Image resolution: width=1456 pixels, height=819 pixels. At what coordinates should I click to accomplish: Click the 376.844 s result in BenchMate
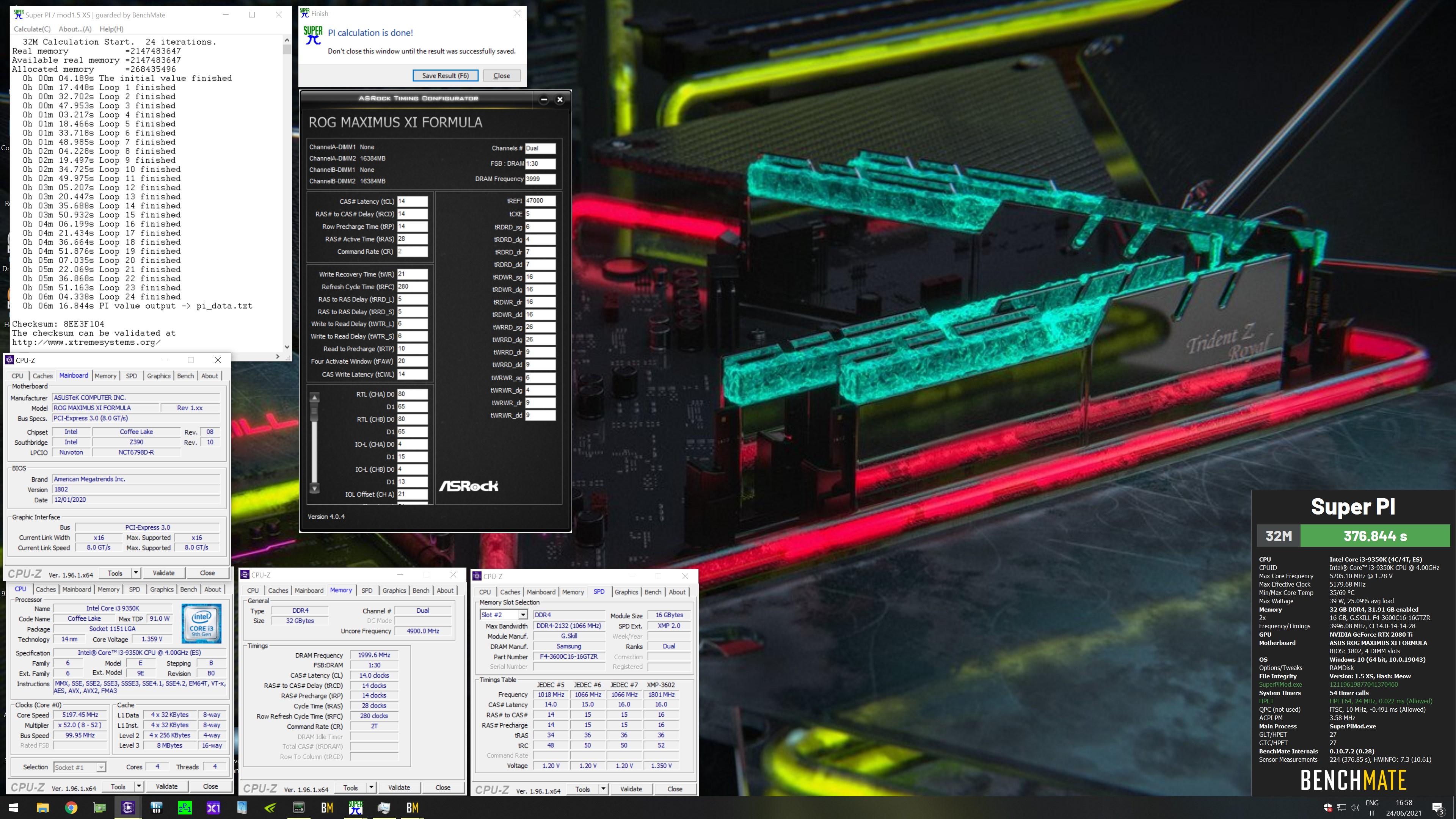[1375, 536]
